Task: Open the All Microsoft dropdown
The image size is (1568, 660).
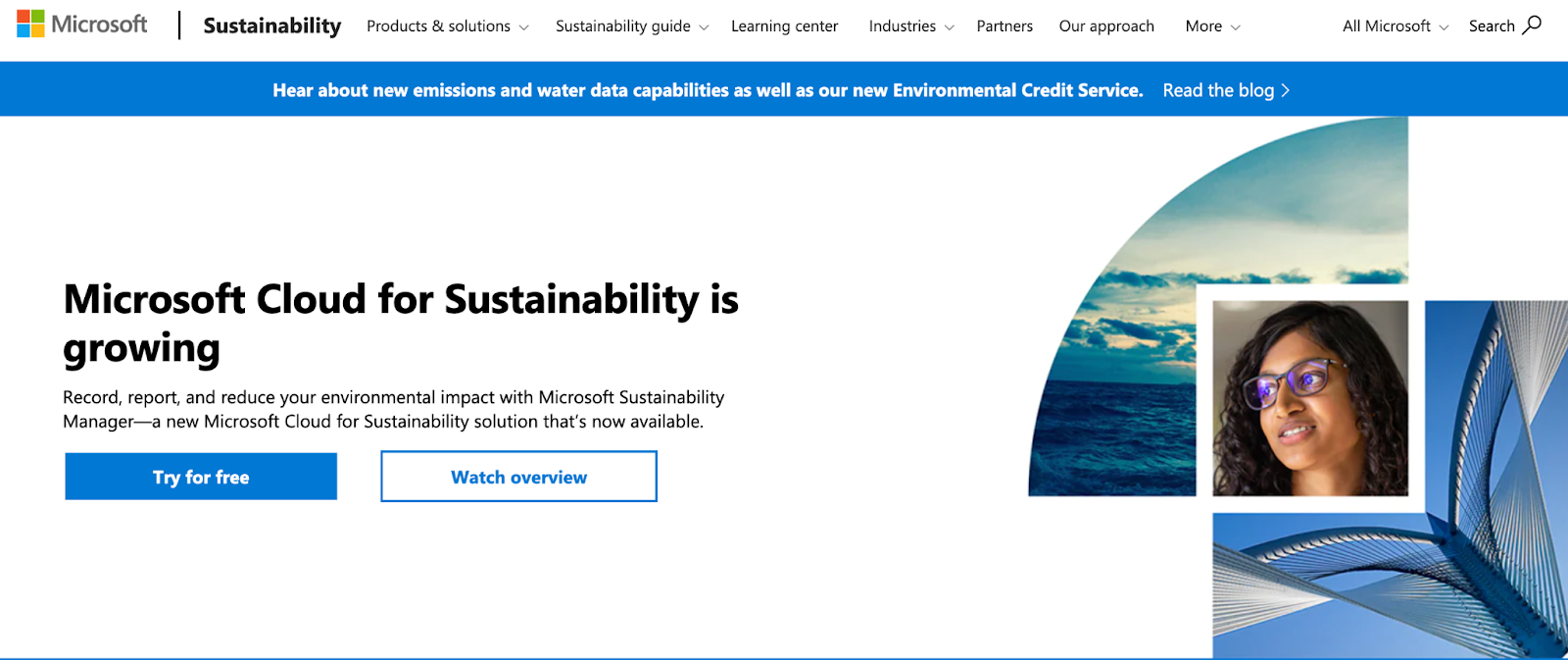Action: click(x=1396, y=26)
